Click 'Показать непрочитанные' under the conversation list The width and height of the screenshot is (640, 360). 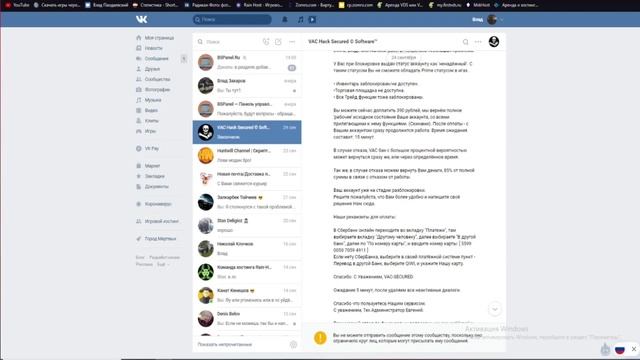tap(225, 344)
